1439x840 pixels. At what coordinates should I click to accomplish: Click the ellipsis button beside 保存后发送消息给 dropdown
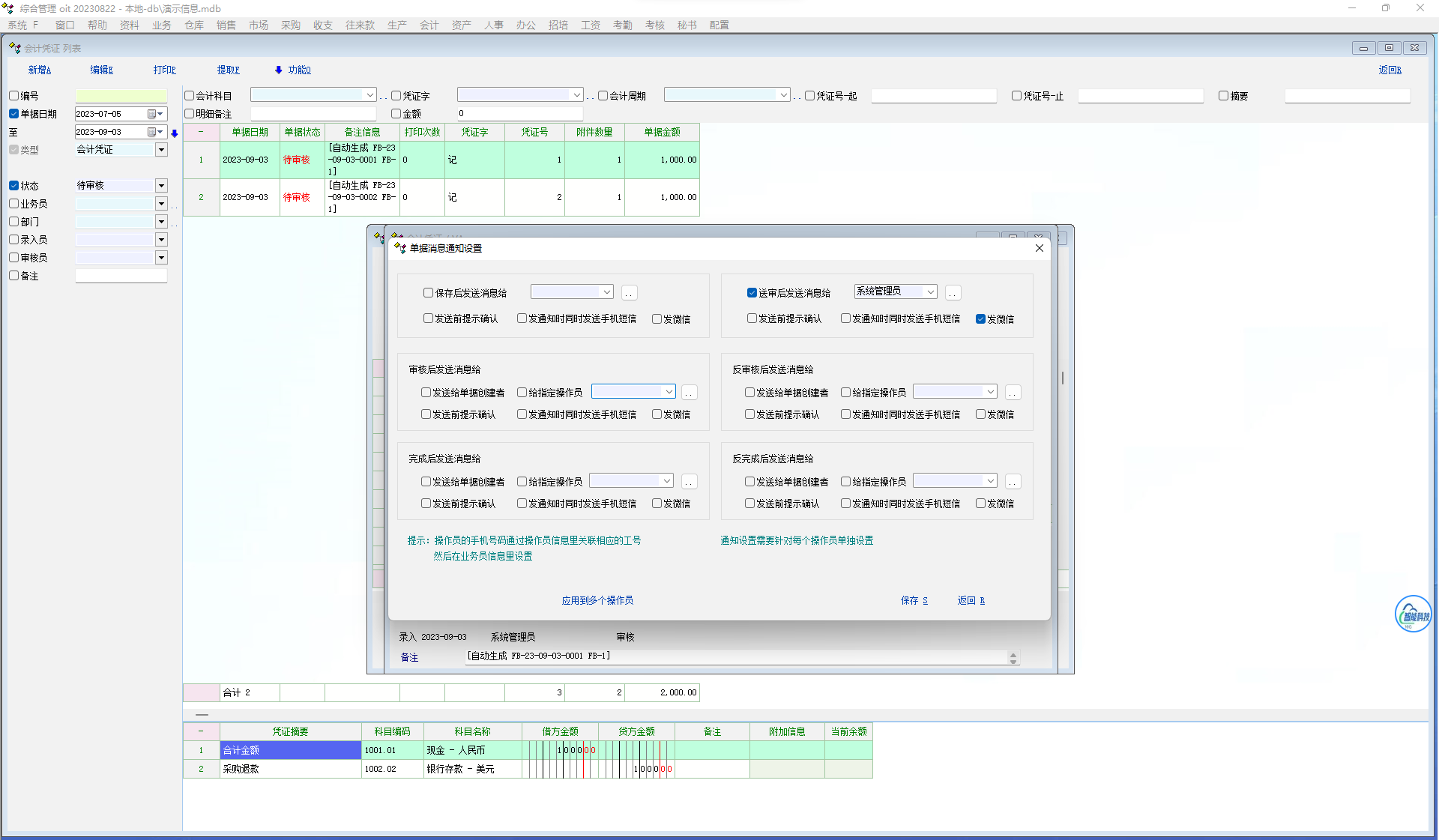coord(629,293)
